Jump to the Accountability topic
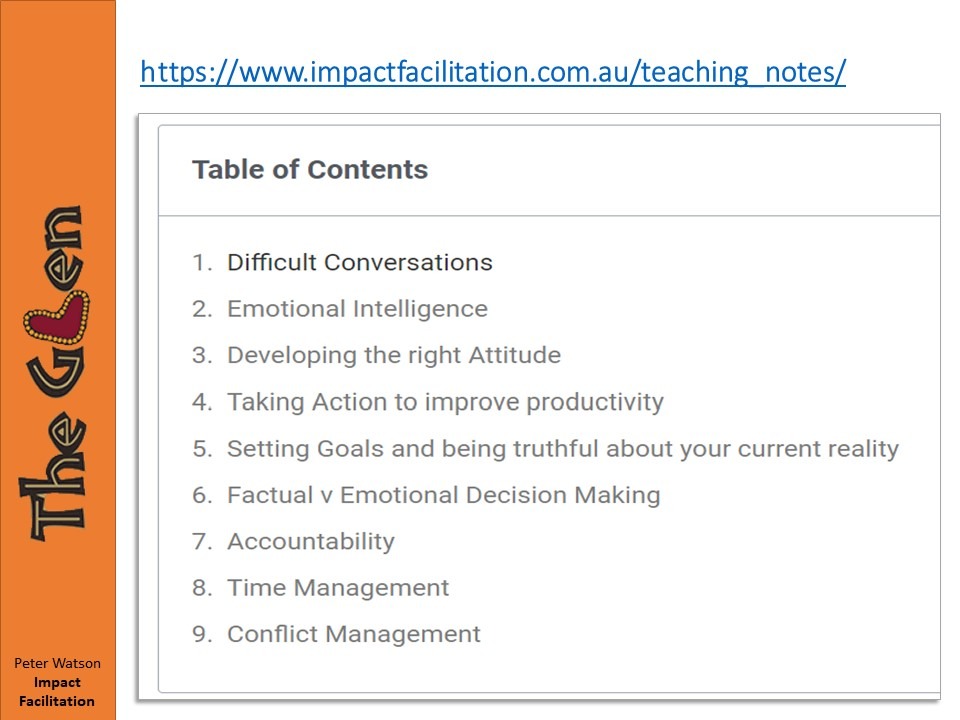 tap(310, 541)
